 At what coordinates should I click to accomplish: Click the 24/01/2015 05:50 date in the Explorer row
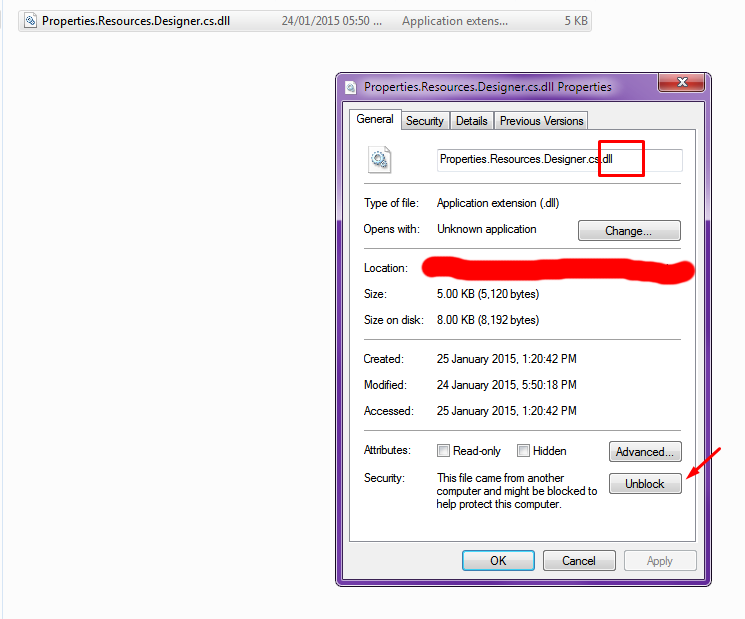coord(332,21)
